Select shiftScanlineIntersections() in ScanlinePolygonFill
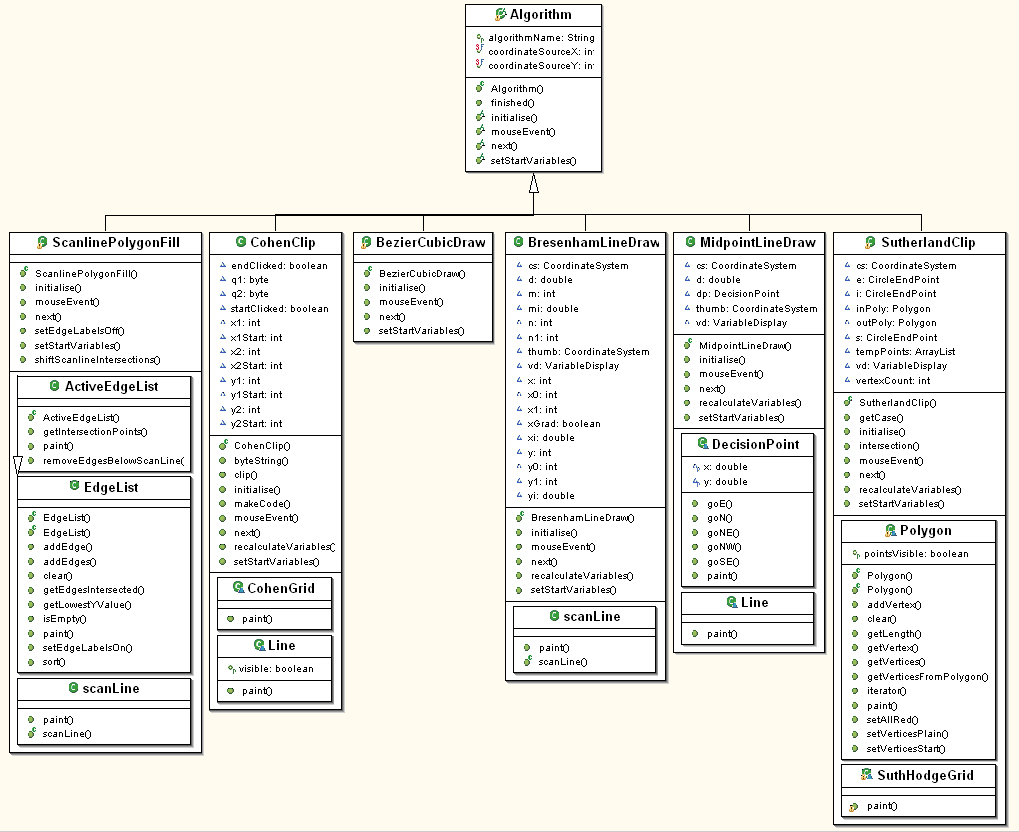This screenshot has height=832, width=1019. 97,359
